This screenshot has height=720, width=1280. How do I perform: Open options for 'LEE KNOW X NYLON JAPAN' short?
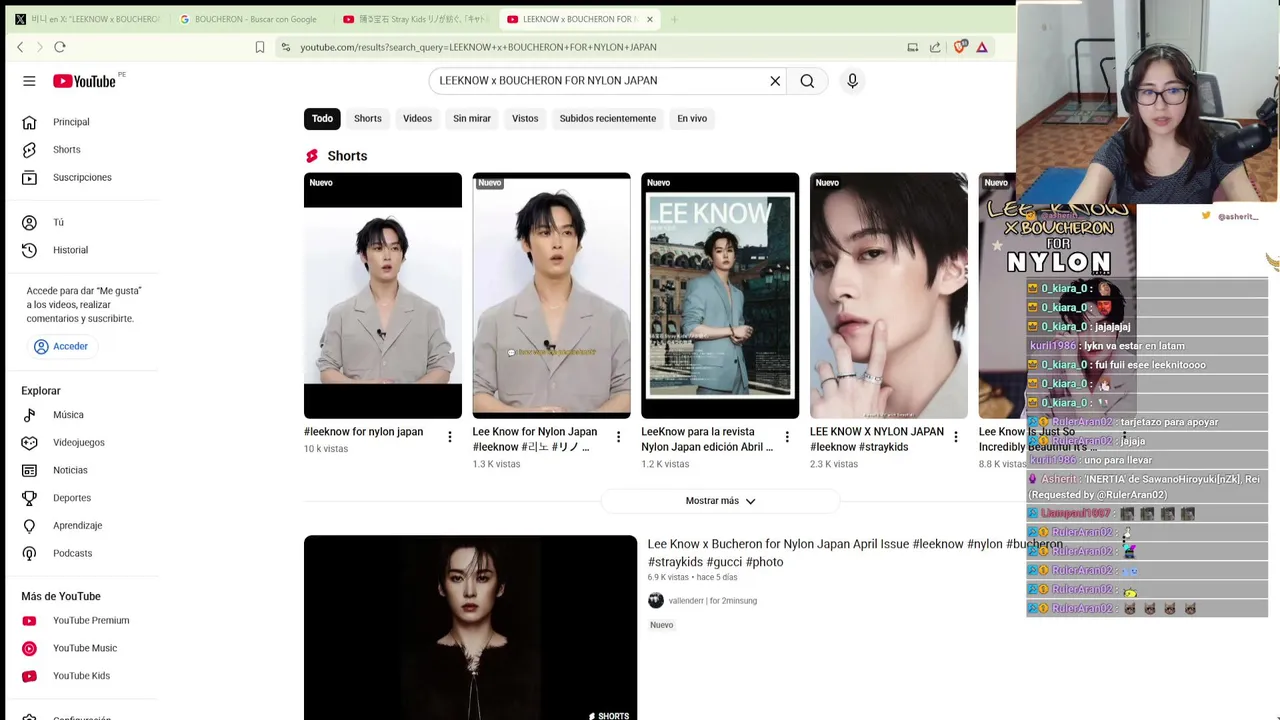956,437
